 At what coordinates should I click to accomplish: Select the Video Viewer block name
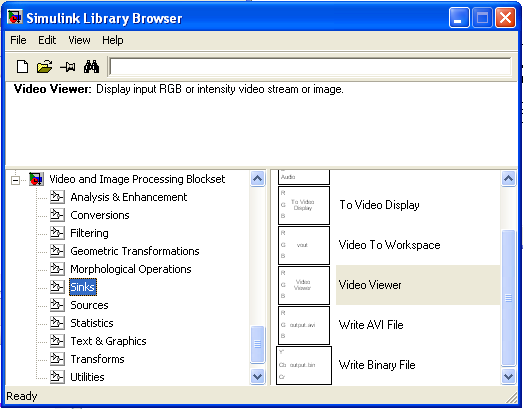pos(370,285)
